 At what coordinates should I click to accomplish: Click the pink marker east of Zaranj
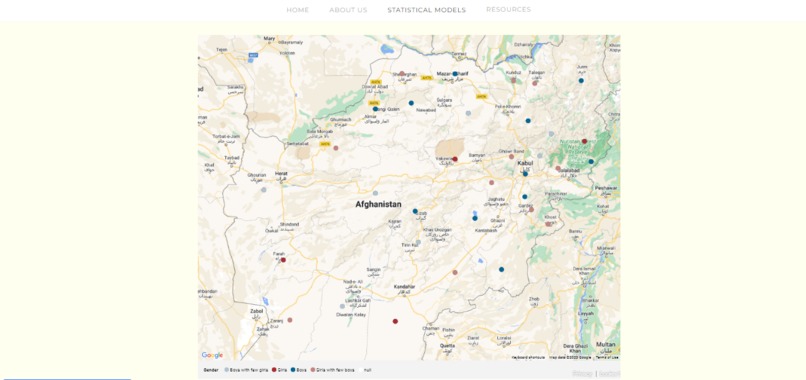pyautogui.click(x=290, y=320)
